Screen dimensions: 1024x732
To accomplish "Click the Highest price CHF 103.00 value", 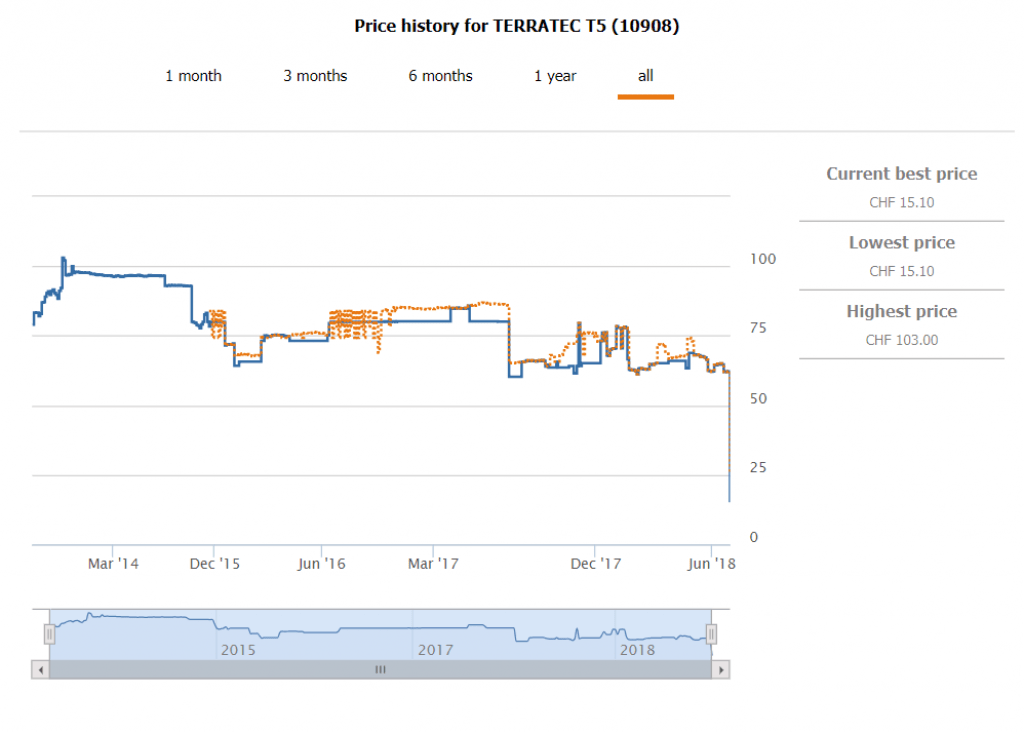I will pyautogui.click(x=901, y=340).
